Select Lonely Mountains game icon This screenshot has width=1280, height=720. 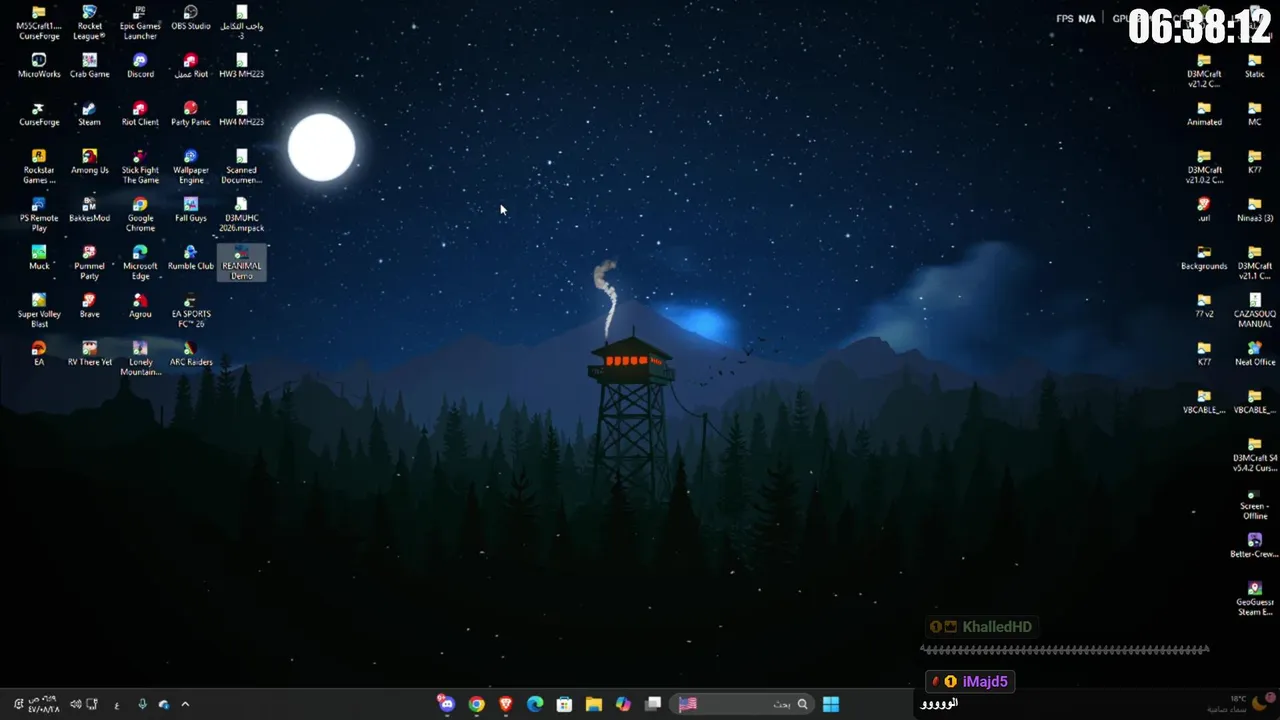pos(140,358)
